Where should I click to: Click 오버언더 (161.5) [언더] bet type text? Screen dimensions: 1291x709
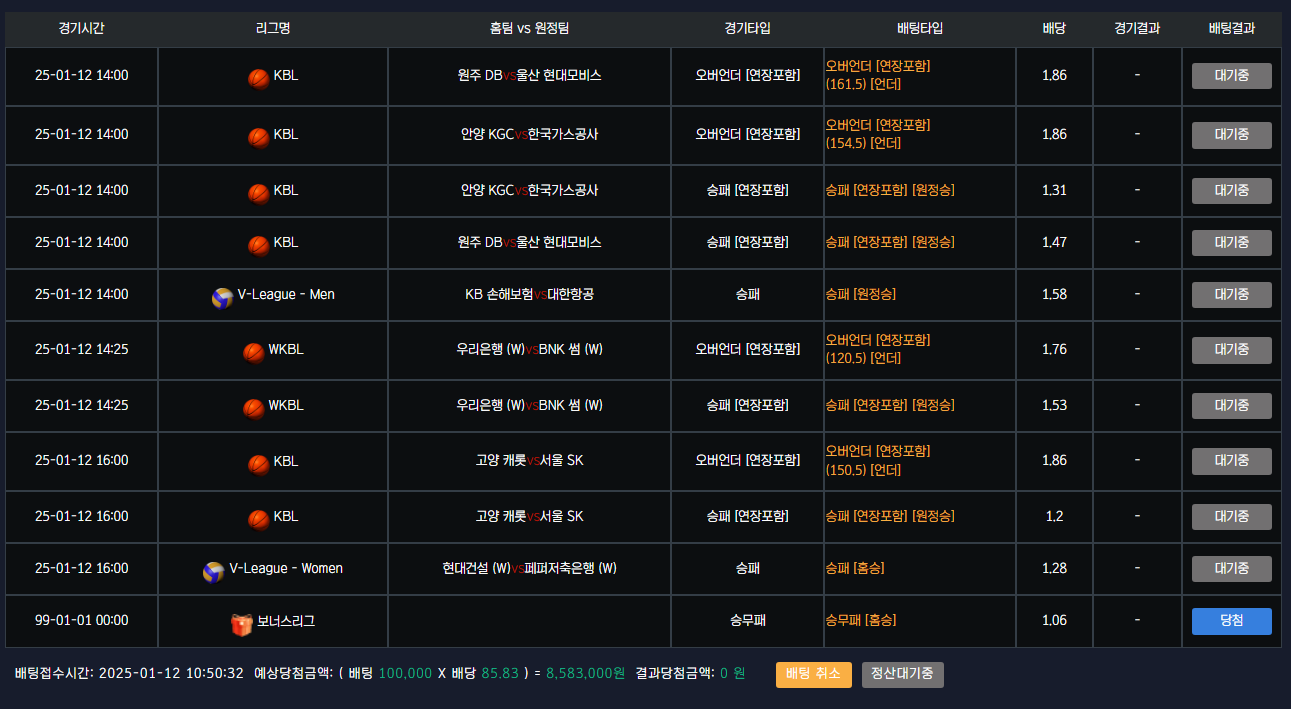click(877, 75)
